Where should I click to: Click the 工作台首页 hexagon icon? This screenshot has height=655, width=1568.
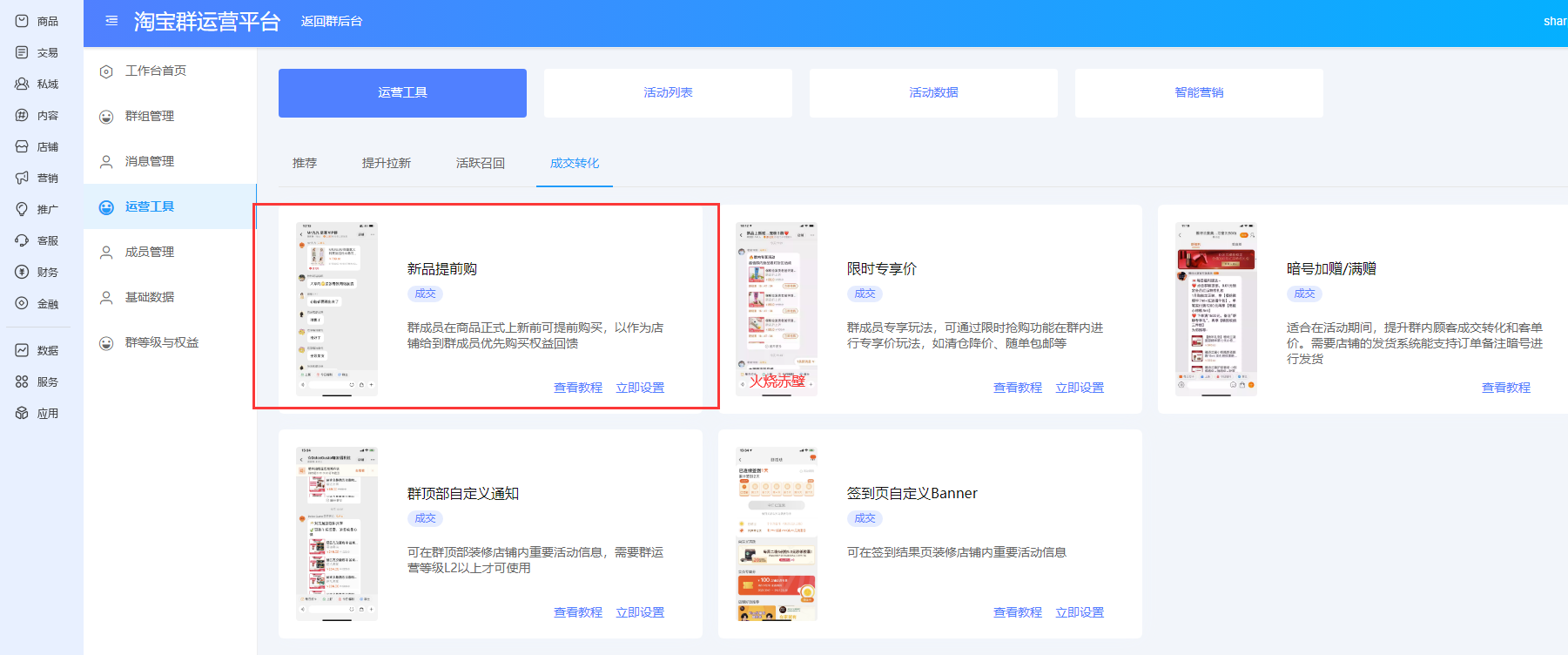[106, 71]
